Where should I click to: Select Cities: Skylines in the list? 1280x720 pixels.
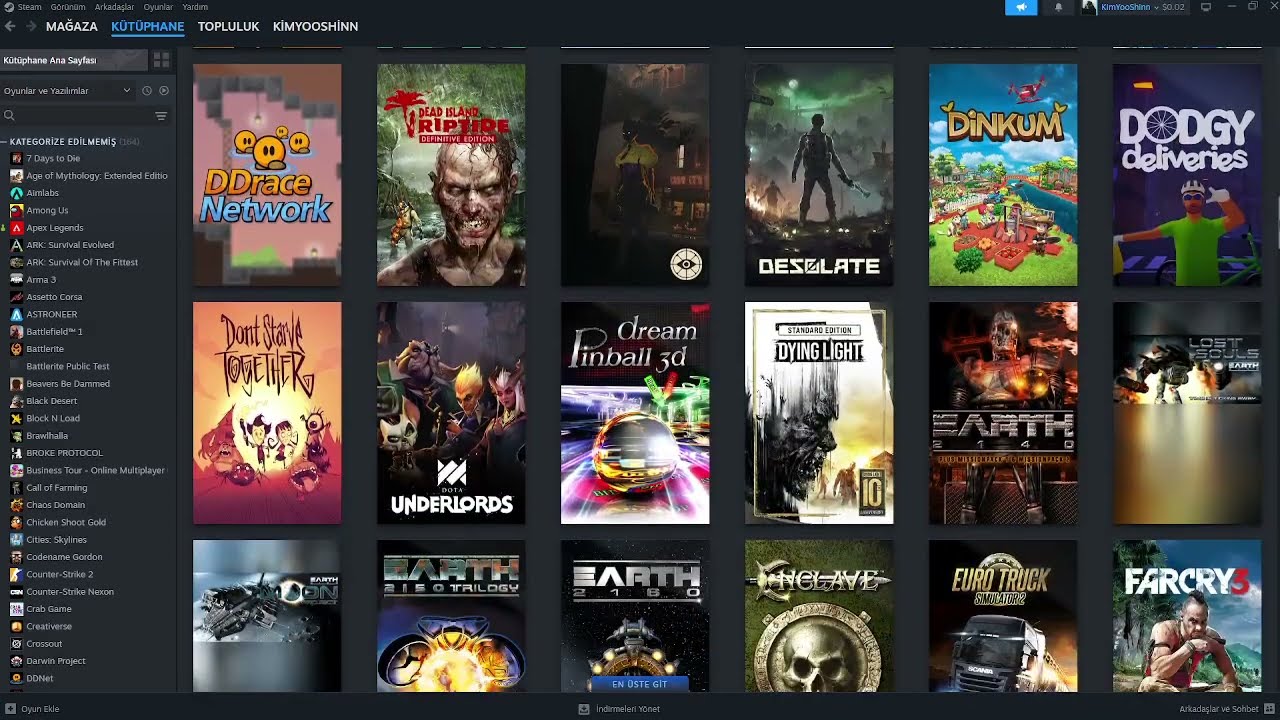[57, 540]
